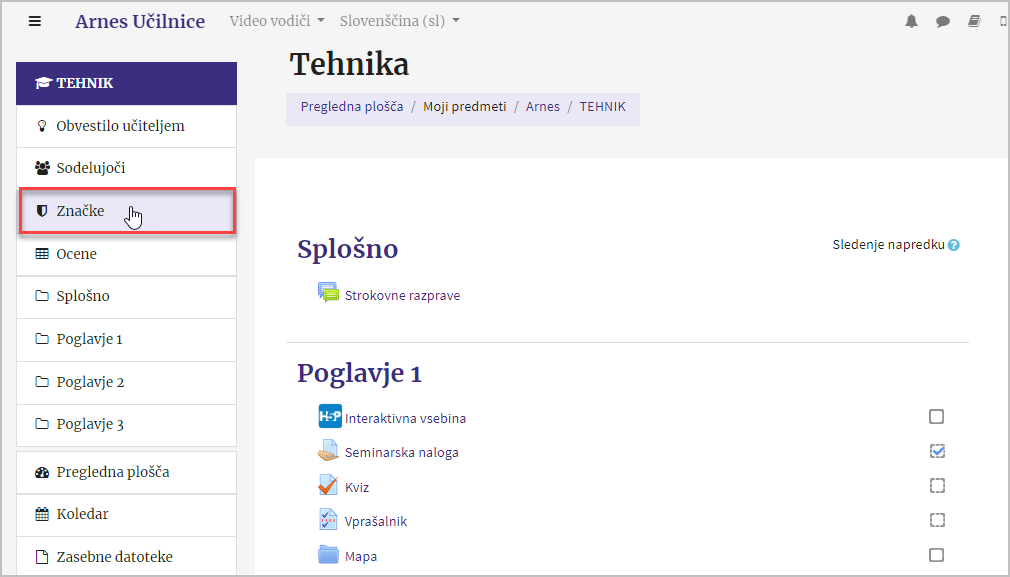Go to Pregledna plošča breadcrumb

(352, 107)
